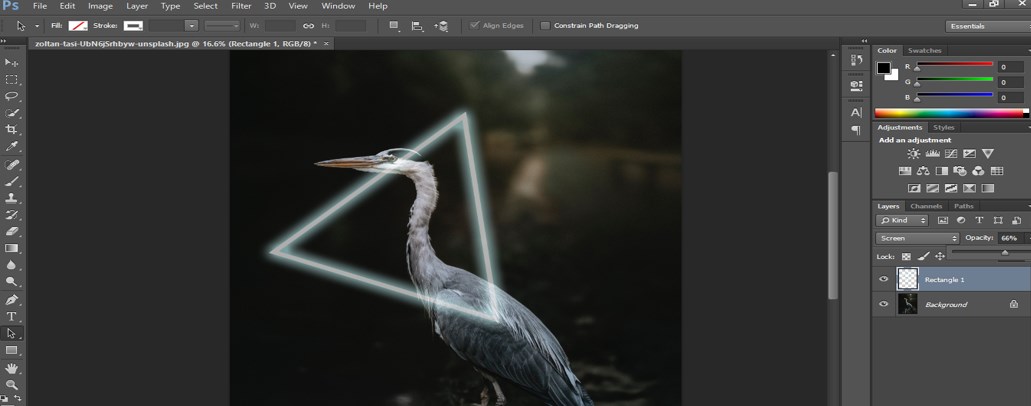Open the File menu
This screenshot has height=406, width=1031.
point(39,6)
